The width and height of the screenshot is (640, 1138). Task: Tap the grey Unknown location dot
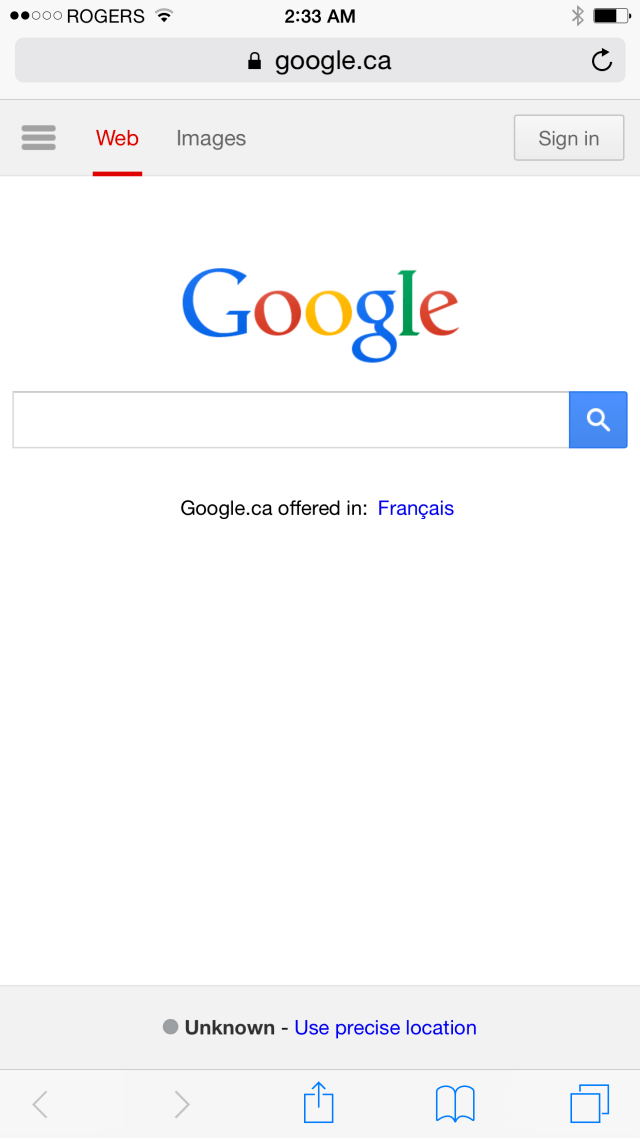point(171,1027)
